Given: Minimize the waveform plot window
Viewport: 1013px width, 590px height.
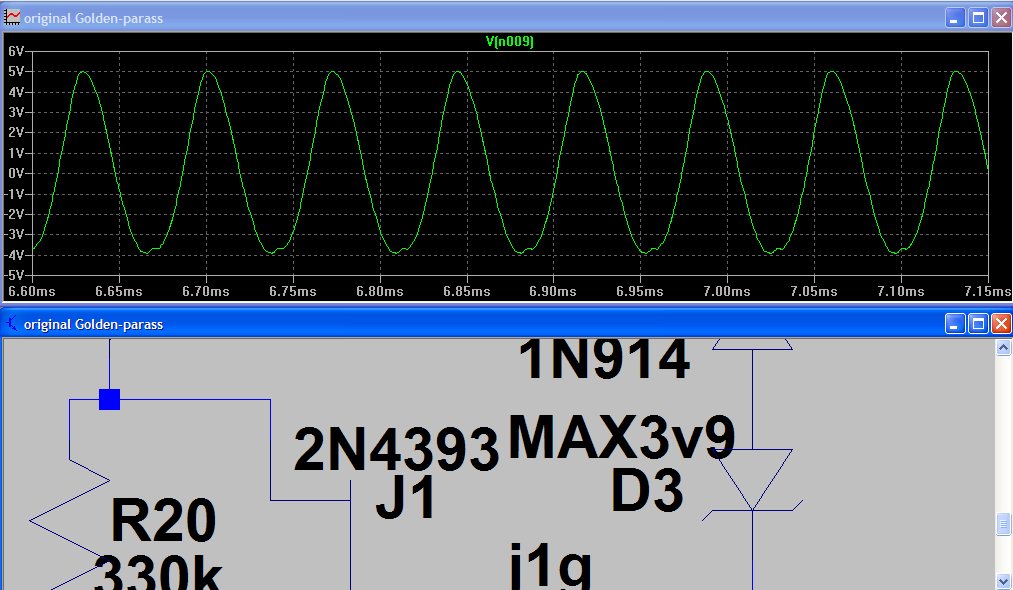Looking at the screenshot, I should tap(954, 18).
